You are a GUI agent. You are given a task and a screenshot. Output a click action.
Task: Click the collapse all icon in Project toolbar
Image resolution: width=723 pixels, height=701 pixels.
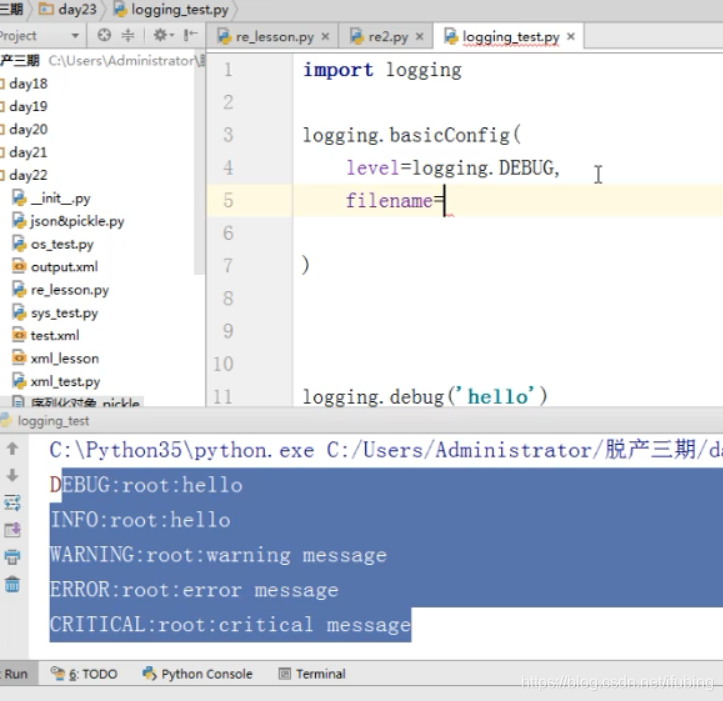(x=128, y=35)
